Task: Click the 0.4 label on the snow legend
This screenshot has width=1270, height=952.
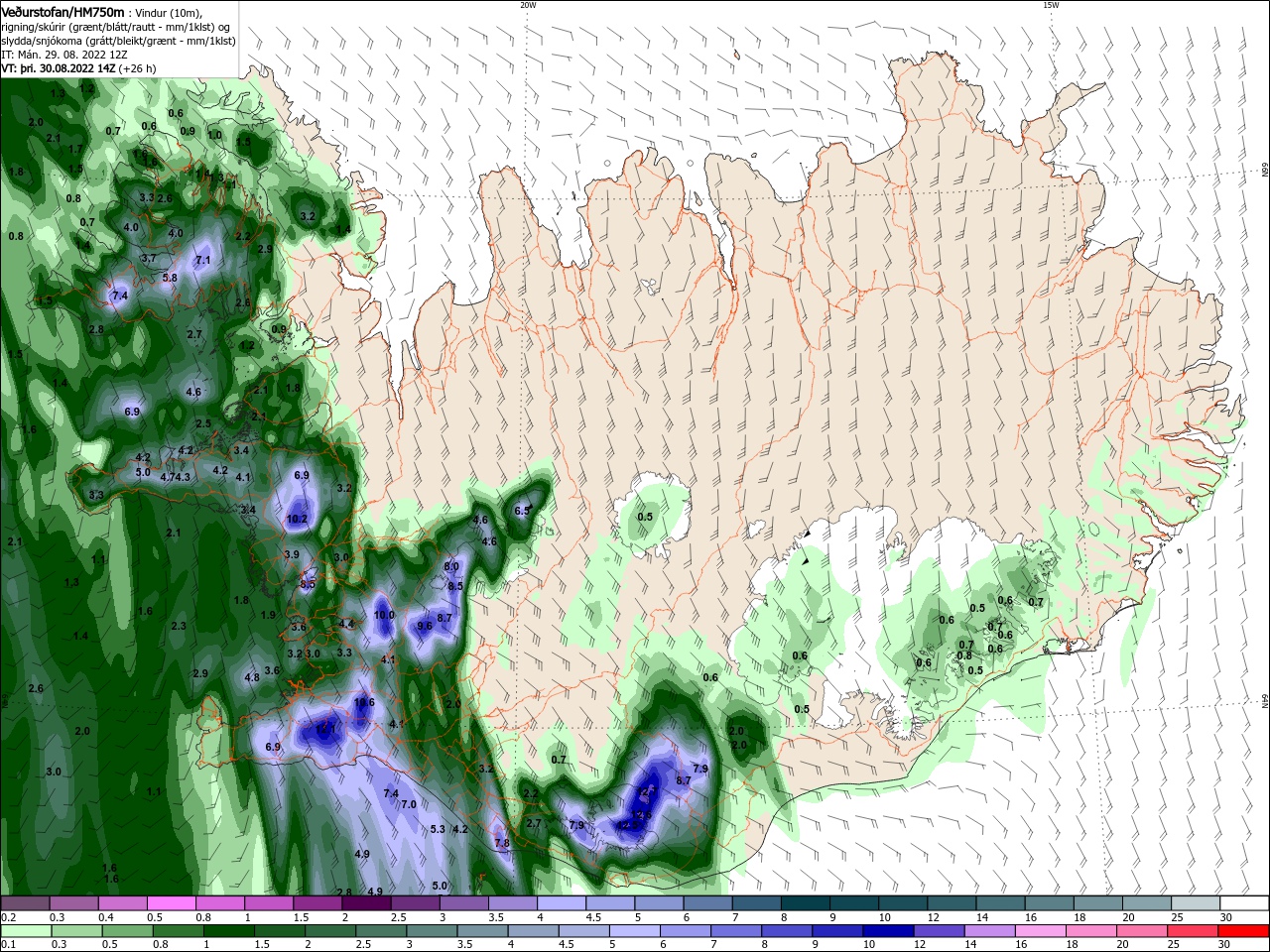Action: click(x=105, y=917)
